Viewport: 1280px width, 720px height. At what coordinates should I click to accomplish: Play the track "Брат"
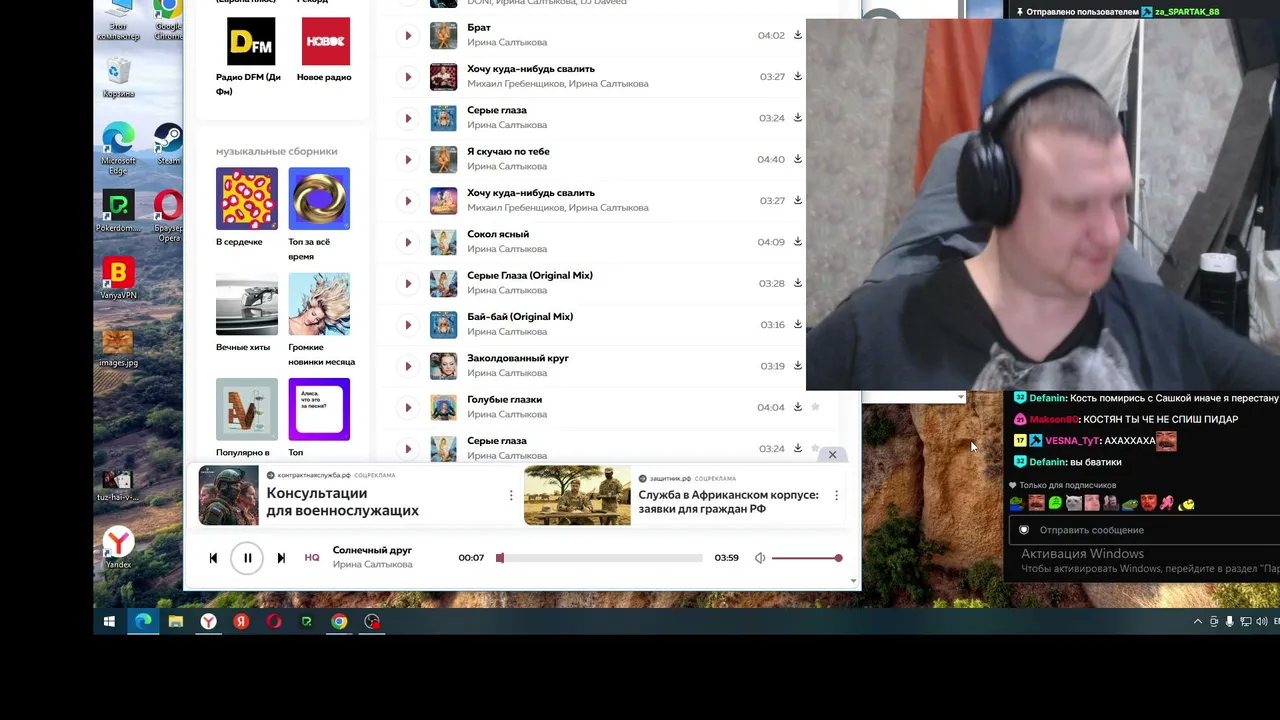[x=408, y=36]
